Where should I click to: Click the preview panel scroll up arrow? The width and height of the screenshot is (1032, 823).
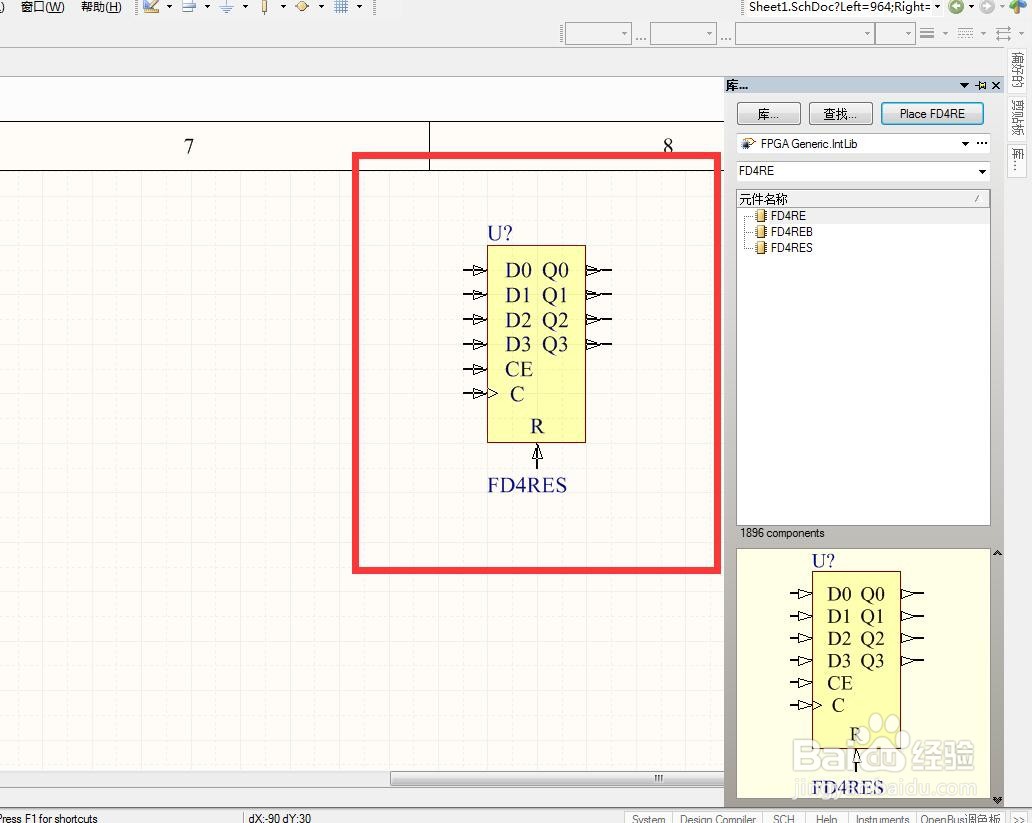coord(997,553)
